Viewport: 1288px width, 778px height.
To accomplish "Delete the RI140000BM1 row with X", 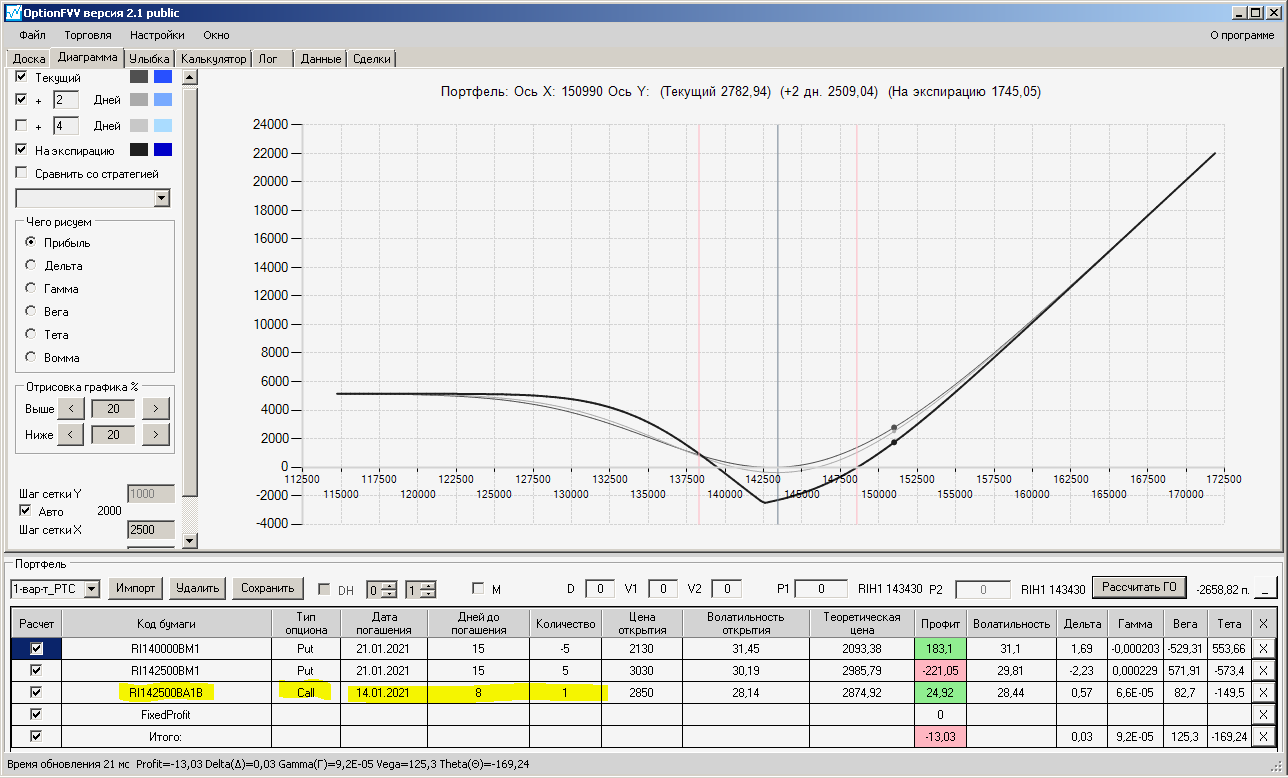I will [x=1263, y=648].
